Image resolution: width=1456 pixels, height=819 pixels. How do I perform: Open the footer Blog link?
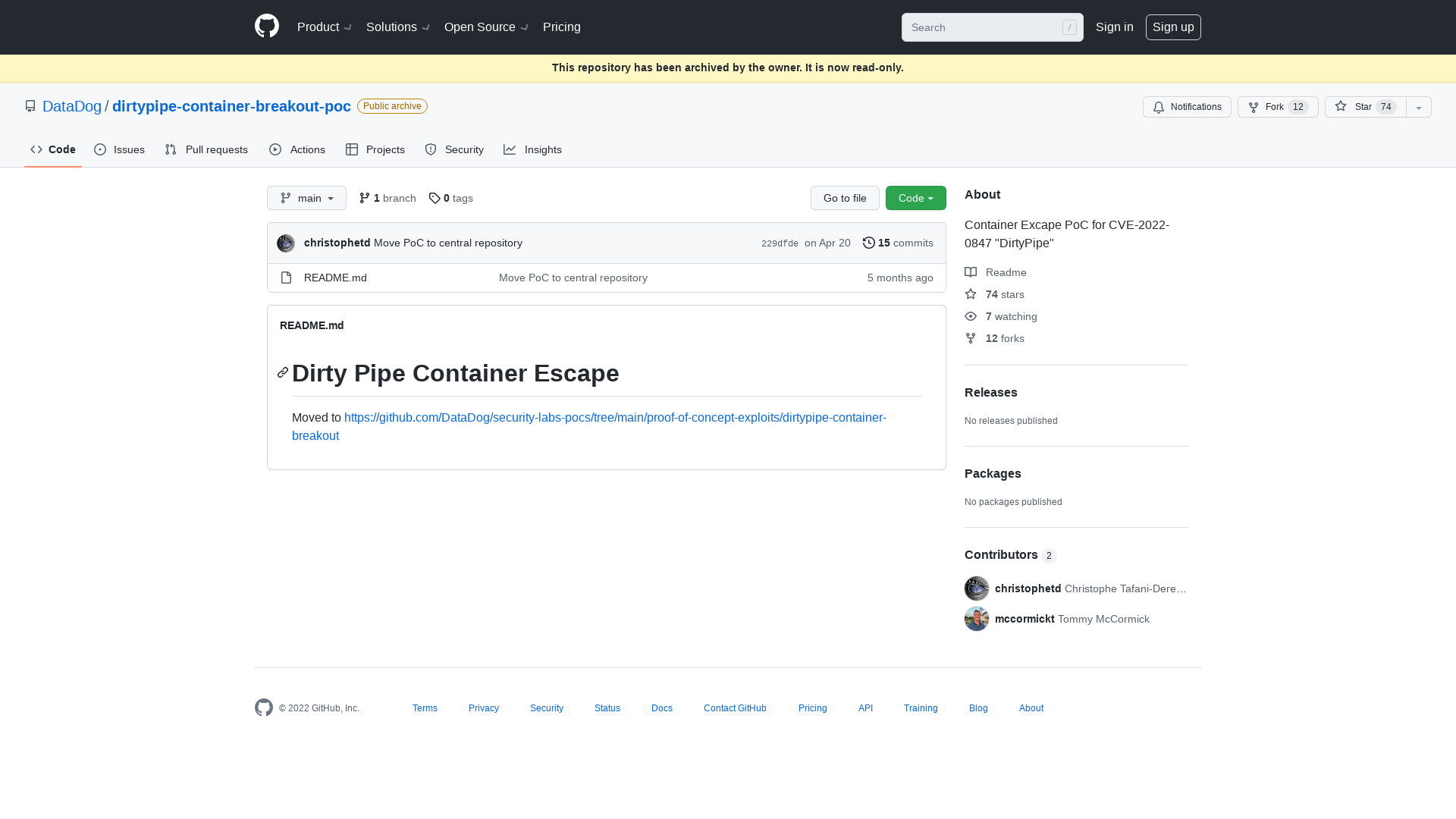coord(978,708)
